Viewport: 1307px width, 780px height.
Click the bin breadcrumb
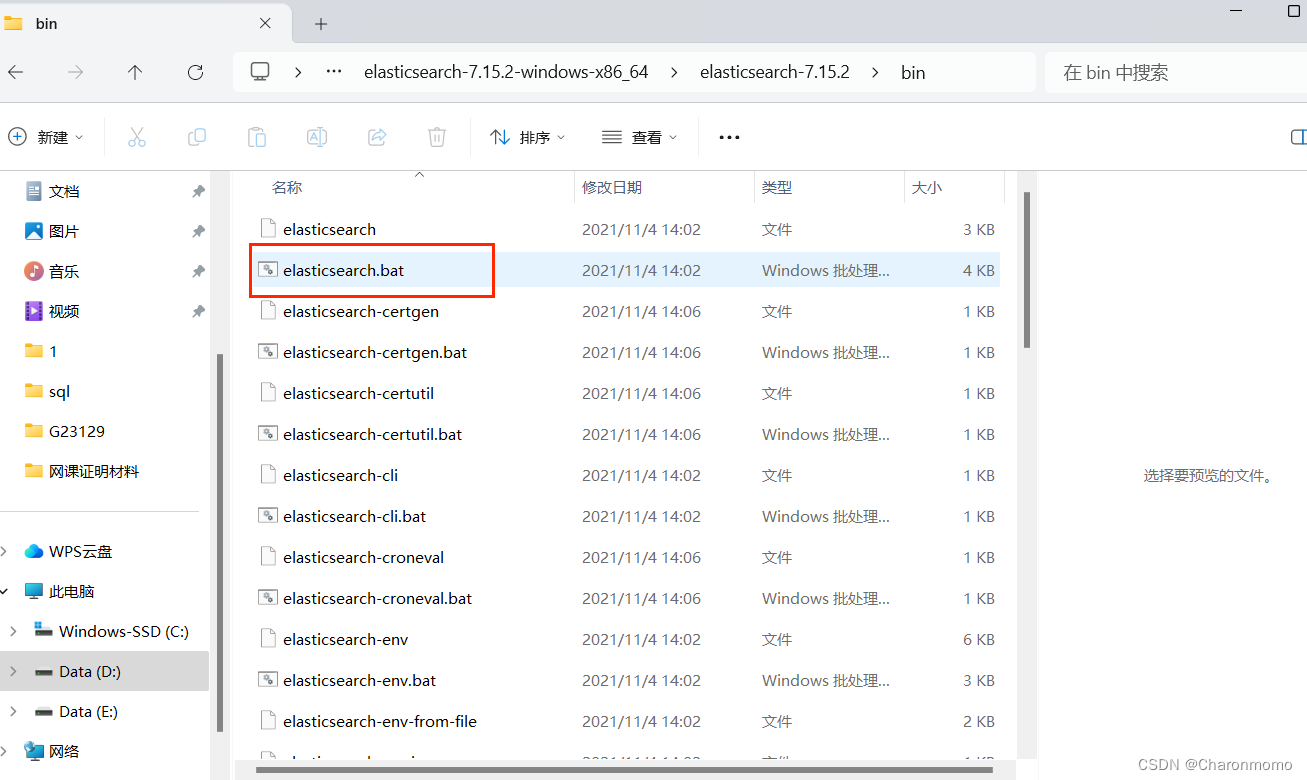913,72
